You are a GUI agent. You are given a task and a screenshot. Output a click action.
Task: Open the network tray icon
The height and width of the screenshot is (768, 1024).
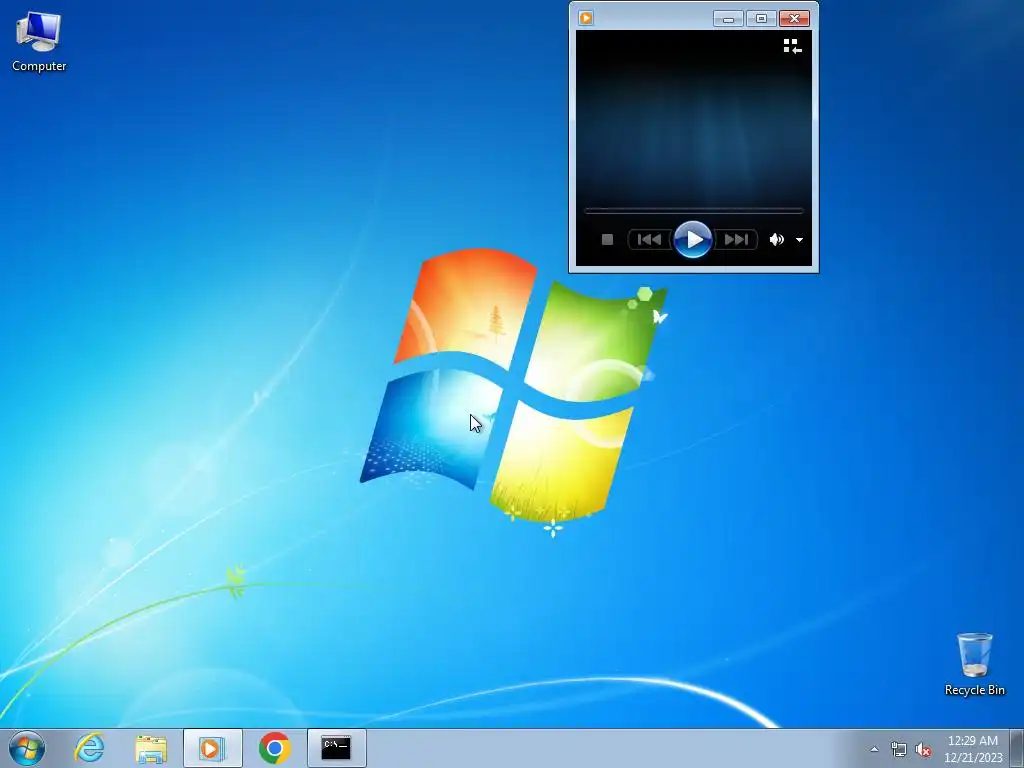(899, 749)
